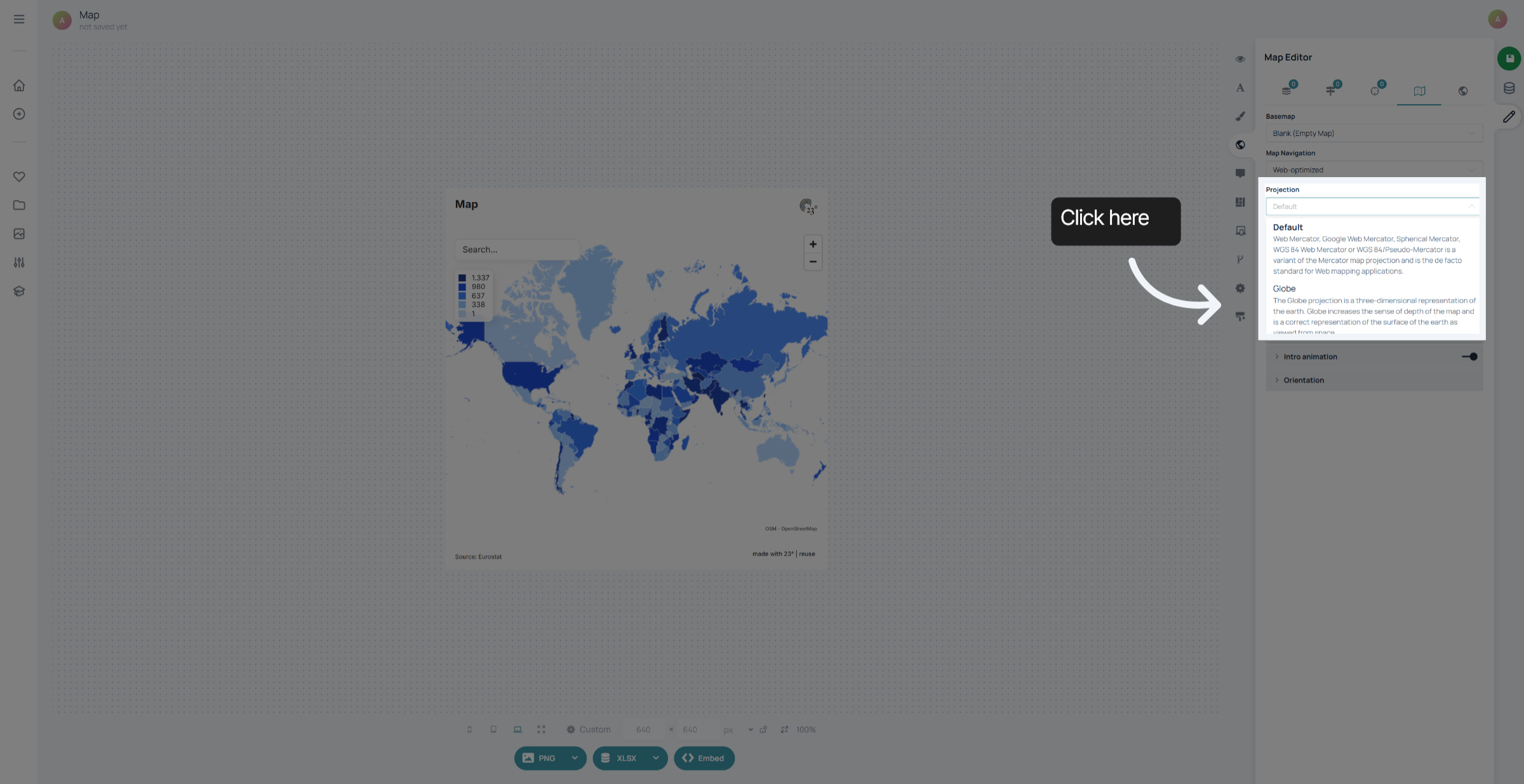Viewport: 1524px width, 784px height.
Task: Open the screen overlay section icon
Action: tap(1240, 230)
